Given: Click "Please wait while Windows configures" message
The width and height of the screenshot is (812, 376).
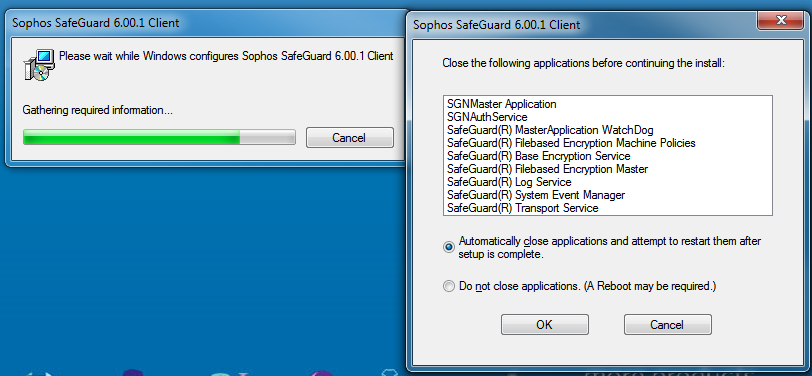Looking at the screenshot, I should [x=226, y=56].
